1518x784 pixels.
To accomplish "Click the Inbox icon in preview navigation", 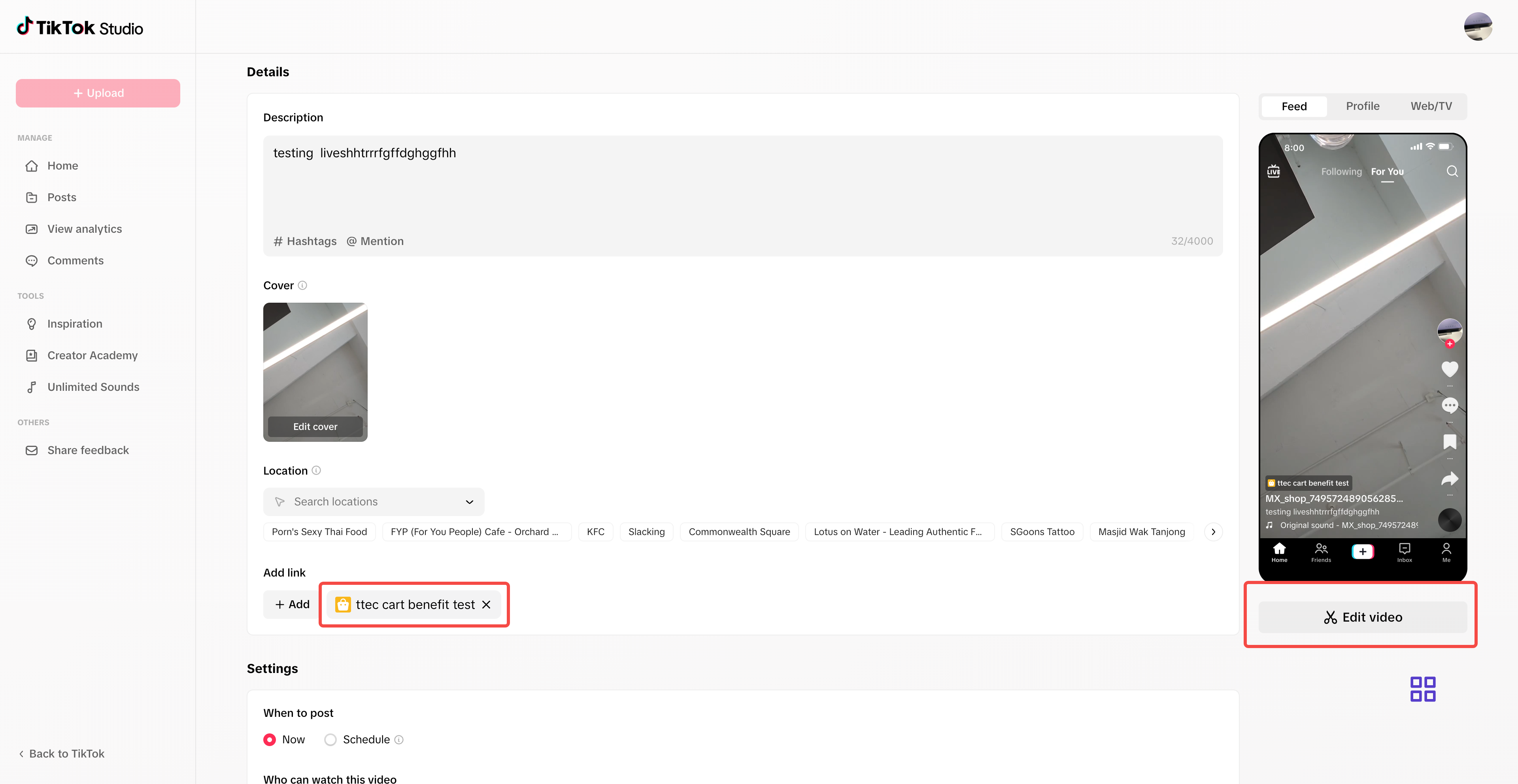I will point(1404,552).
